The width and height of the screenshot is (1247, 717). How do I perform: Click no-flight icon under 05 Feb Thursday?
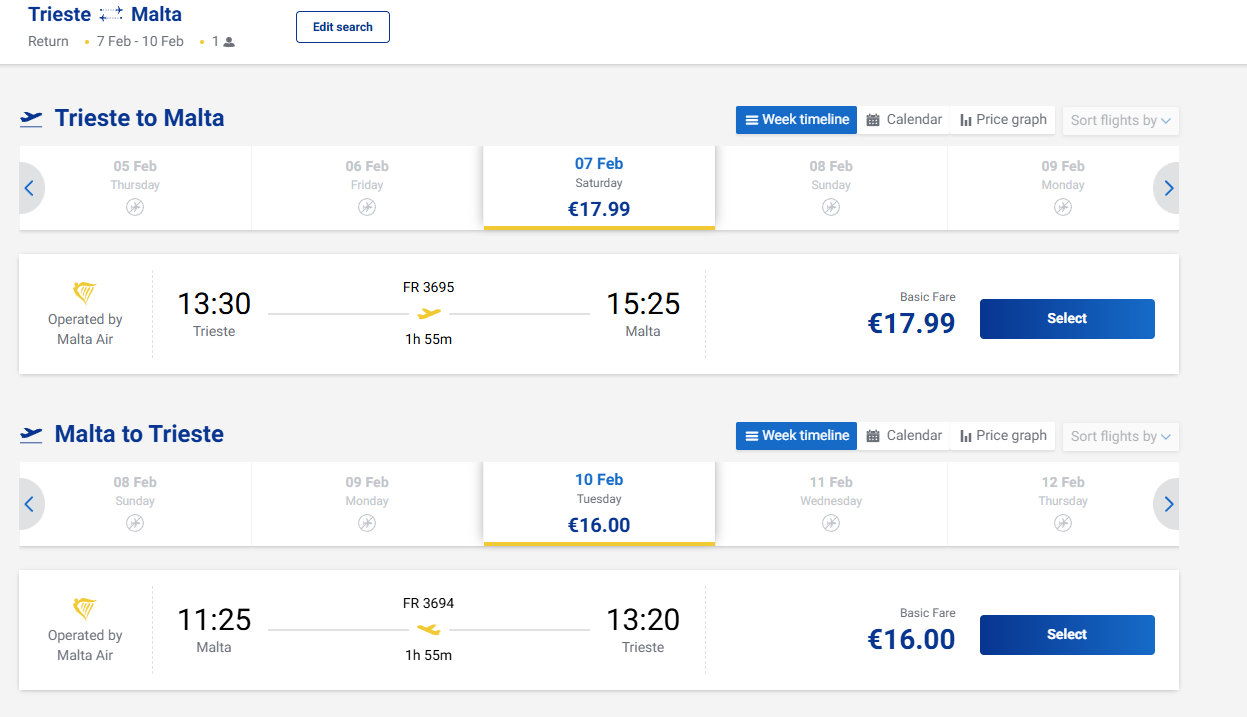click(x=135, y=207)
